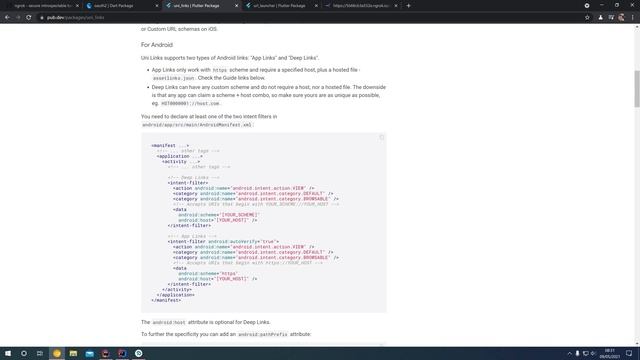Open the browser extensions icon
The width and height of the screenshot is (640, 360).
[600, 18]
